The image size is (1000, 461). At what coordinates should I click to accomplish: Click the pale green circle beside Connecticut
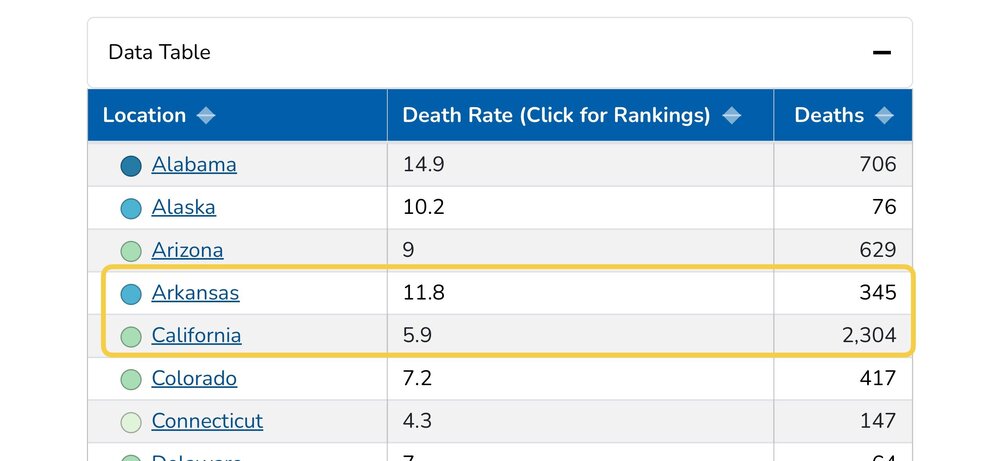[x=131, y=422]
